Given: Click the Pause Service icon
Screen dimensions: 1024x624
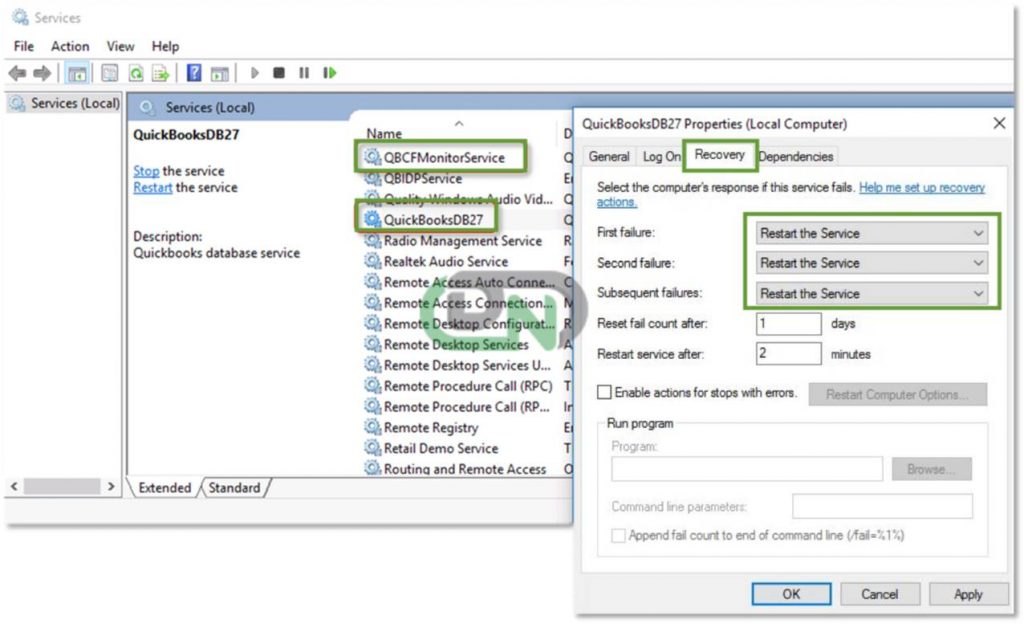Looking at the screenshot, I should pyautogui.click(x=304, y=72).
